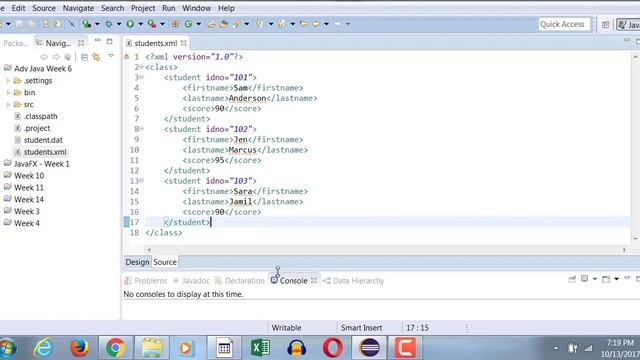
Task: Click the Open Perspective icon near Quick Access
Action: (x=606, y=24)
